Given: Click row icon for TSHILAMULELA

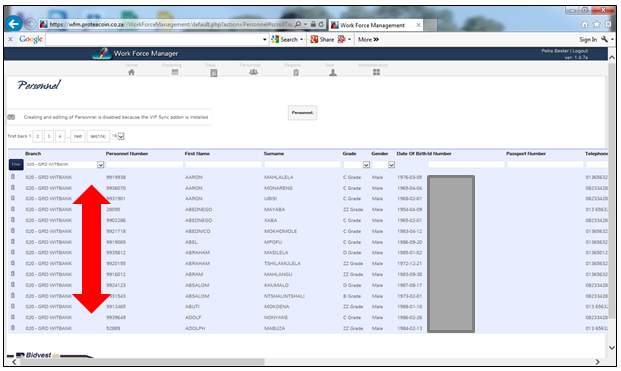Looking at the screenshot, I should click(13, 263).
